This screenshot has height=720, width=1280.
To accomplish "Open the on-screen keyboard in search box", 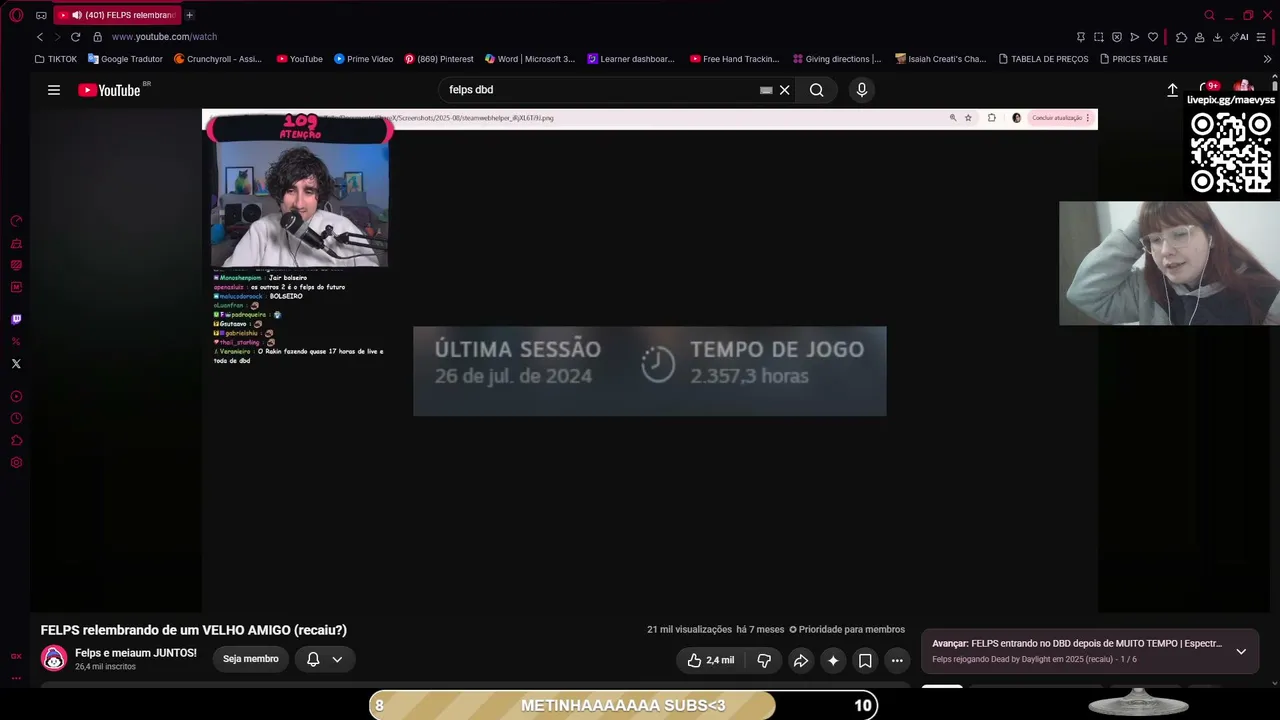I will 766,90.
